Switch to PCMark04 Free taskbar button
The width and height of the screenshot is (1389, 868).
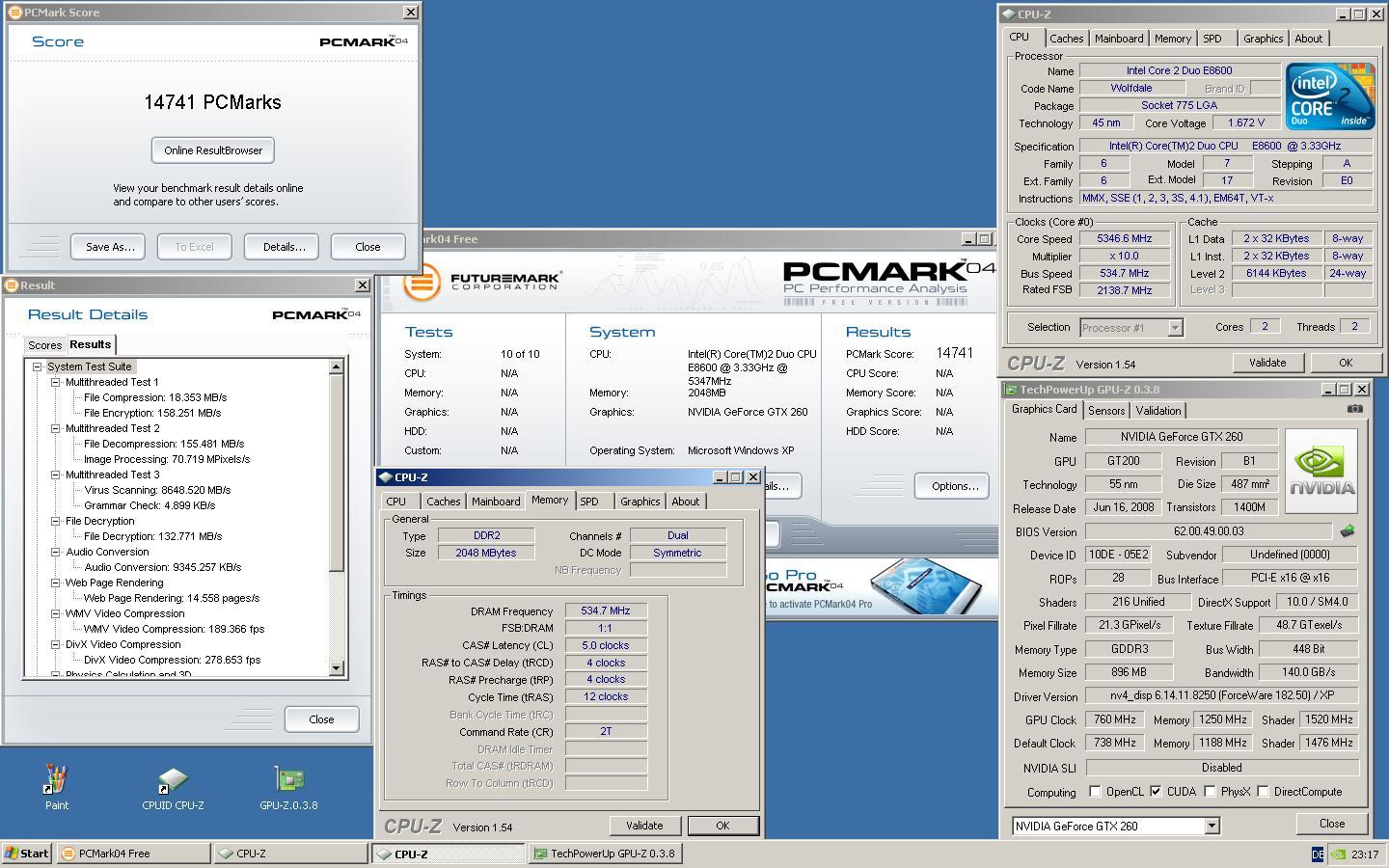click(x=133, y=854)
